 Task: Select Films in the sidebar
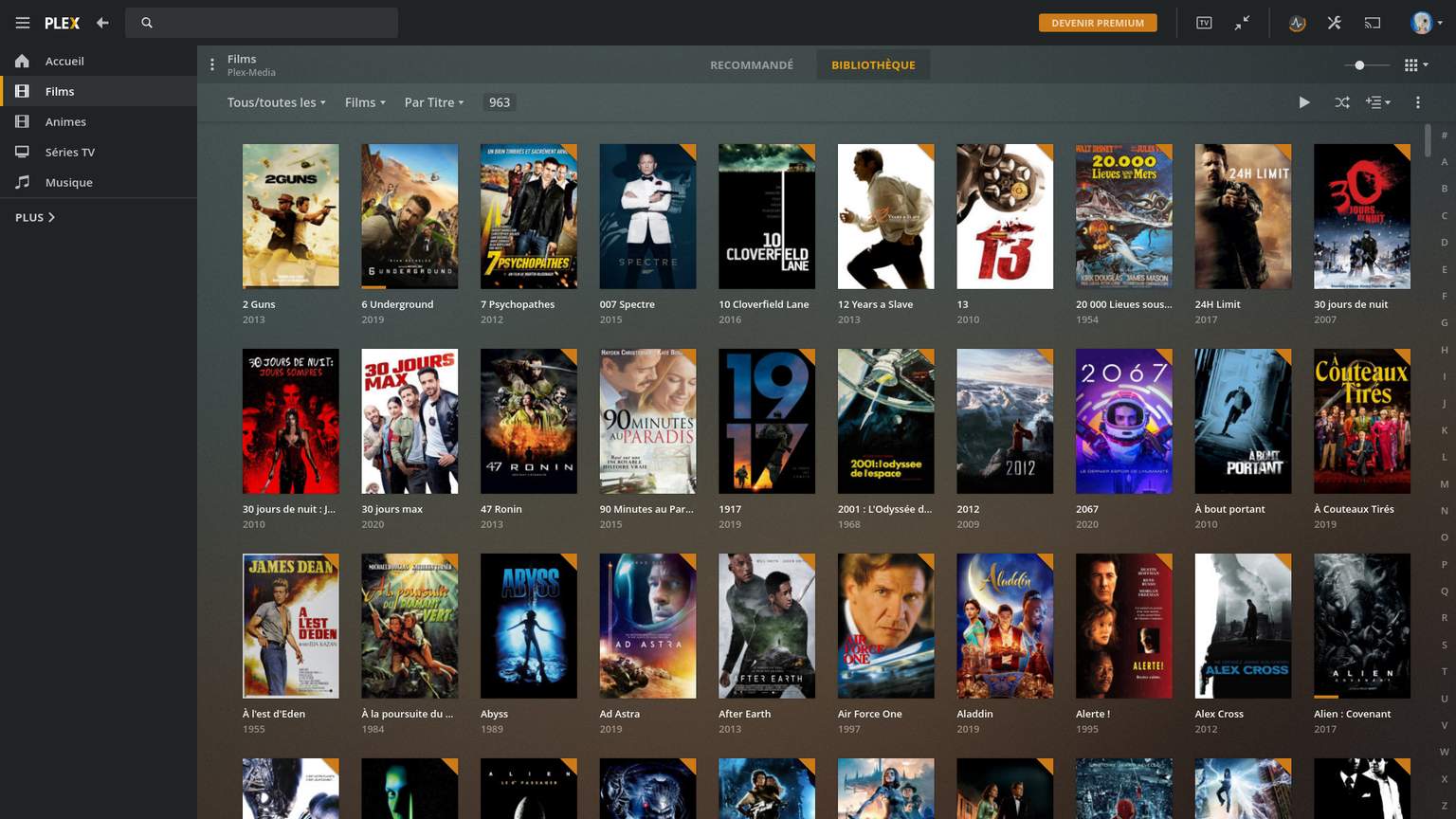(99, 91)
